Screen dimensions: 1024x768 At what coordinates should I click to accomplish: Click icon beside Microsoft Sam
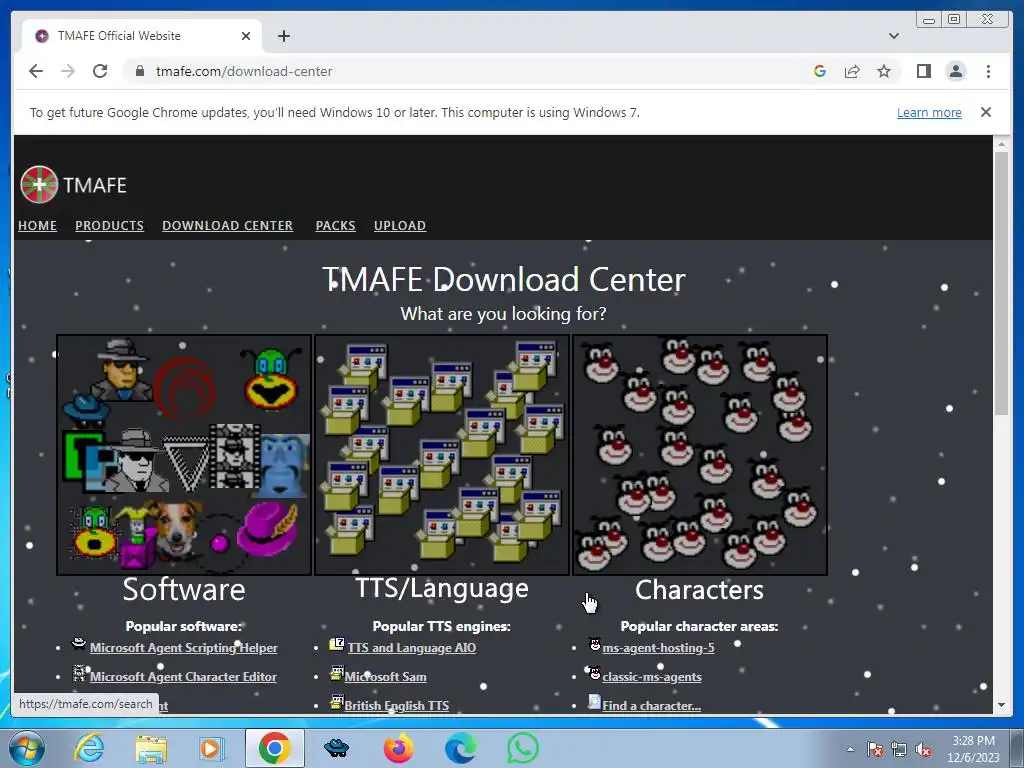pos(337,673)
